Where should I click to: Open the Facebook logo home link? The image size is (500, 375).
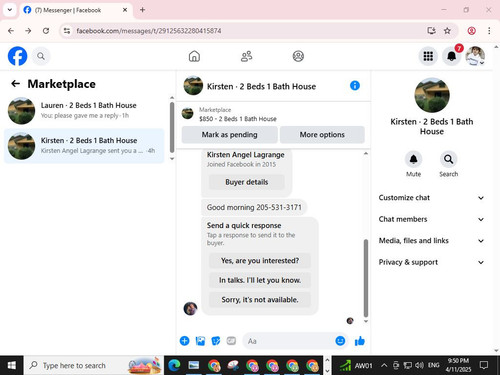coord(17,56)
